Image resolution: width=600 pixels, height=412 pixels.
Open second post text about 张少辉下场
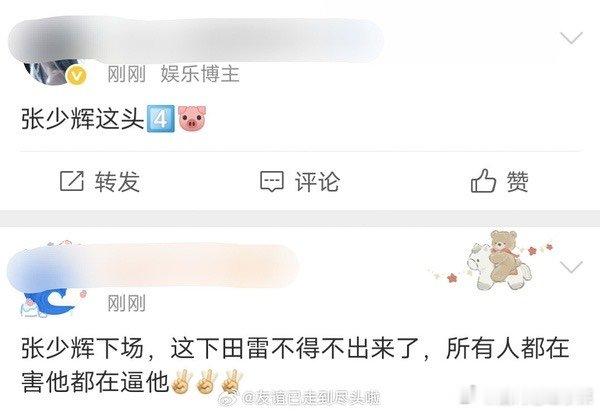tap(295, 365)
